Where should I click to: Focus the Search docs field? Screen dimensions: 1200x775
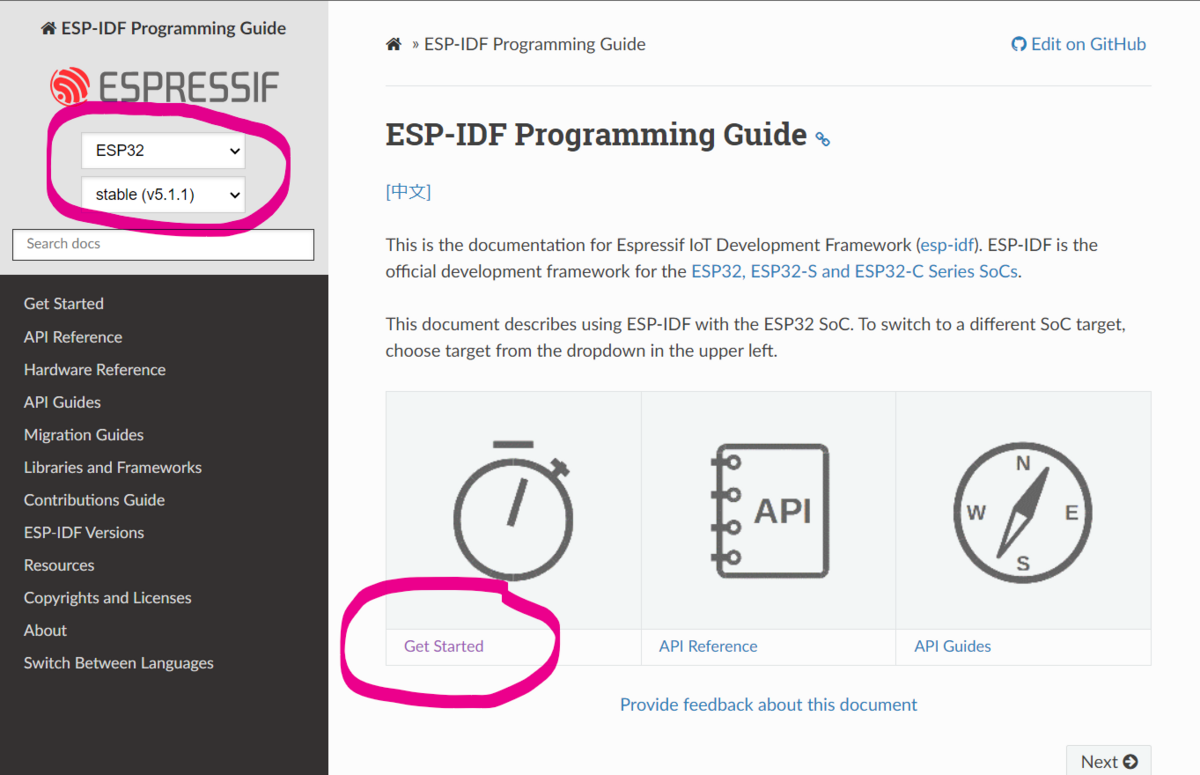click(163, 244)
